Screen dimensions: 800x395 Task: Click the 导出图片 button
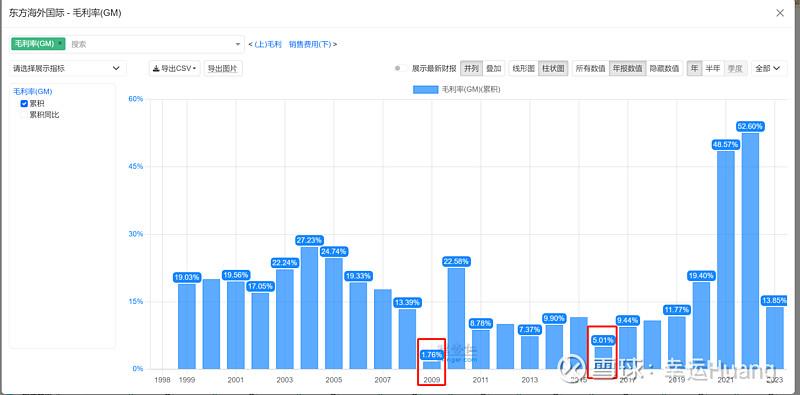(223, 68)
